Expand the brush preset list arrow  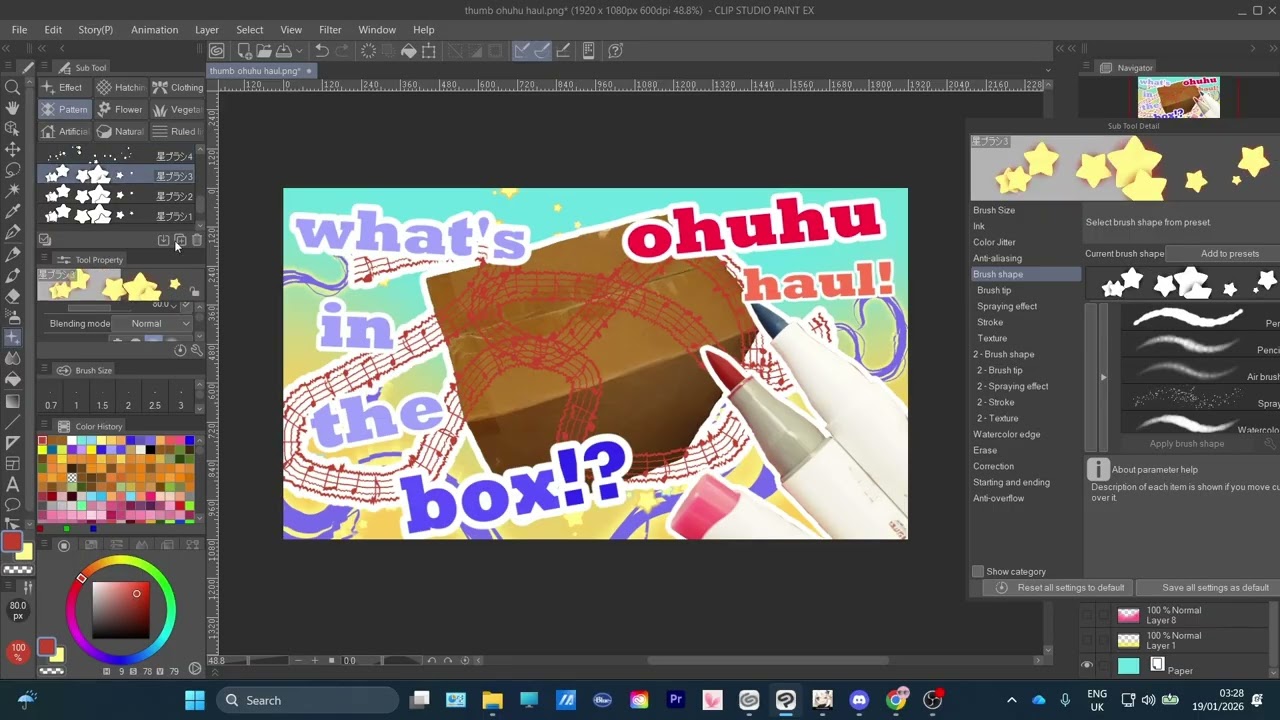[1103, 377]
